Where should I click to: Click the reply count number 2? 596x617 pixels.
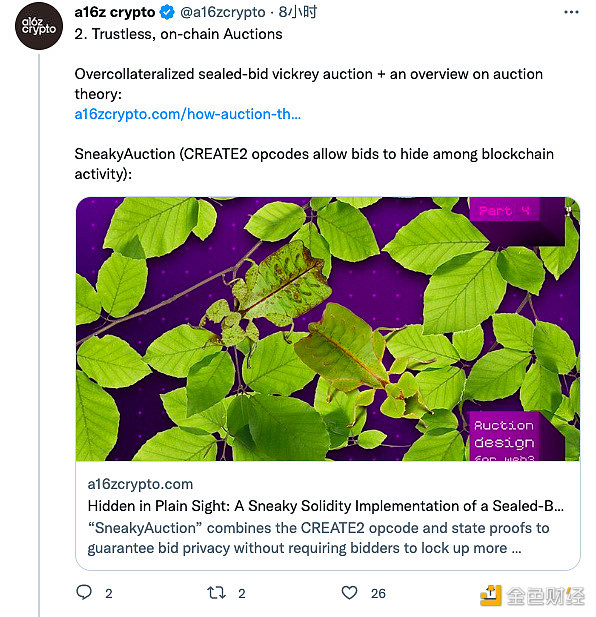[x=109, y=593]
